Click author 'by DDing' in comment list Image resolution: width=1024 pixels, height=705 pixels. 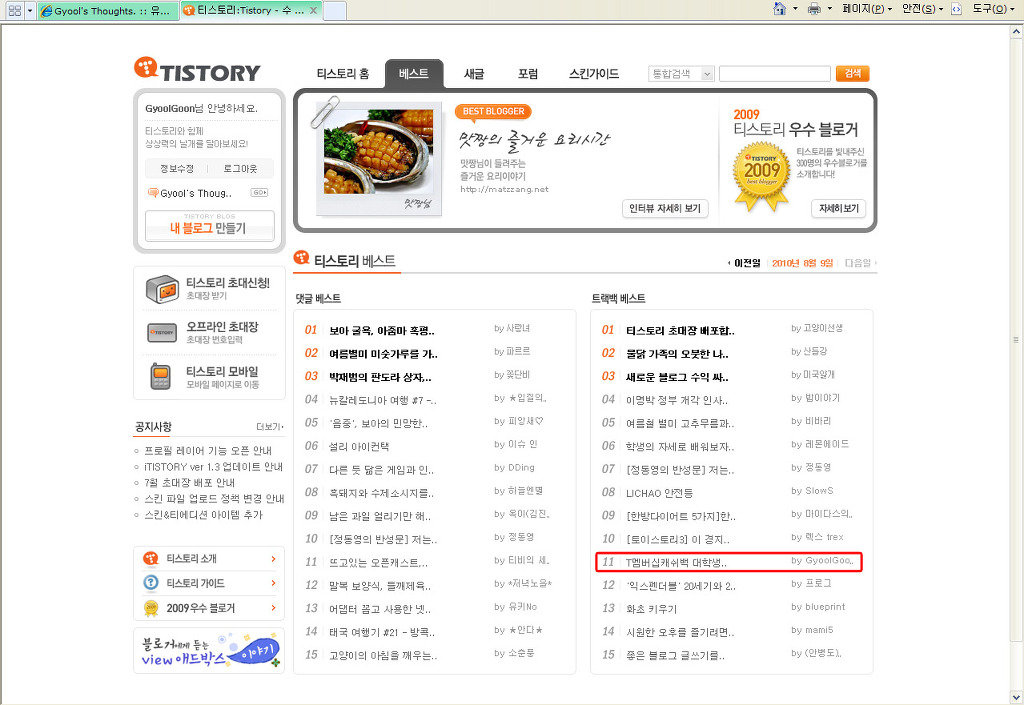coord(515,467)
